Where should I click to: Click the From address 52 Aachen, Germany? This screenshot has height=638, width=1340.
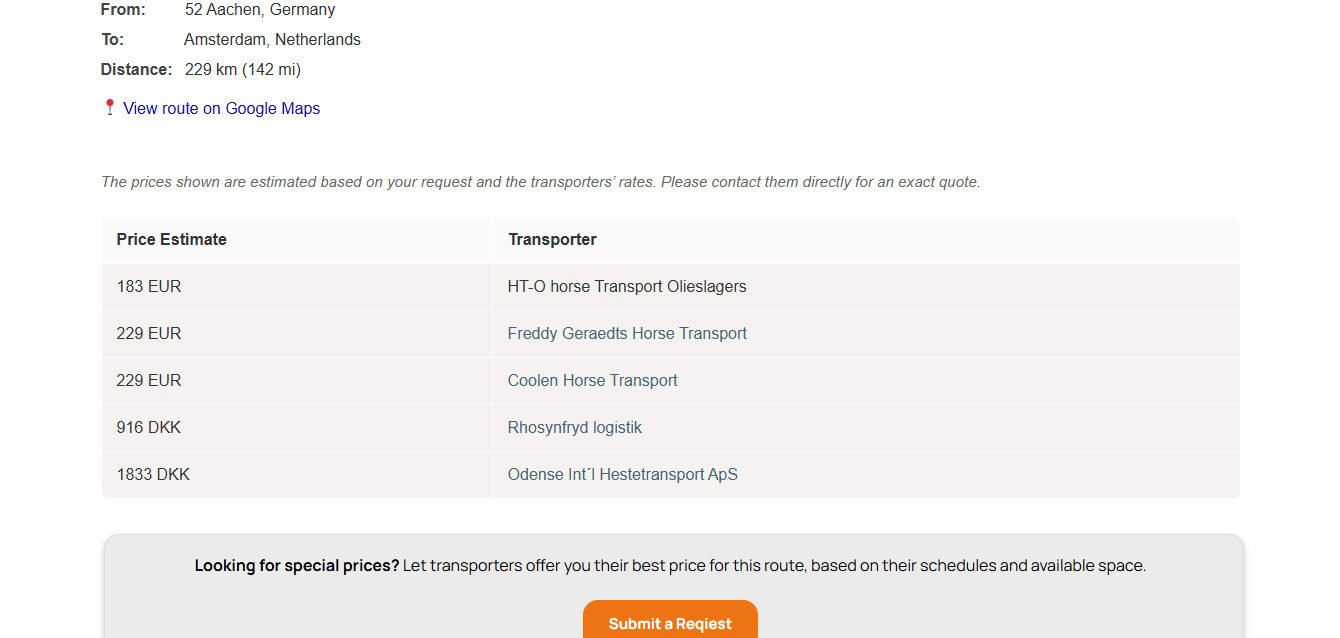coord(259,9)
